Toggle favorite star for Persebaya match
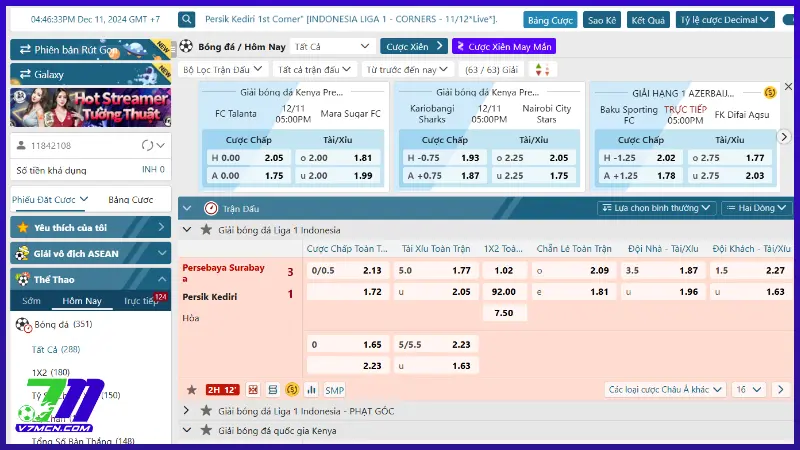 point(191,390)
